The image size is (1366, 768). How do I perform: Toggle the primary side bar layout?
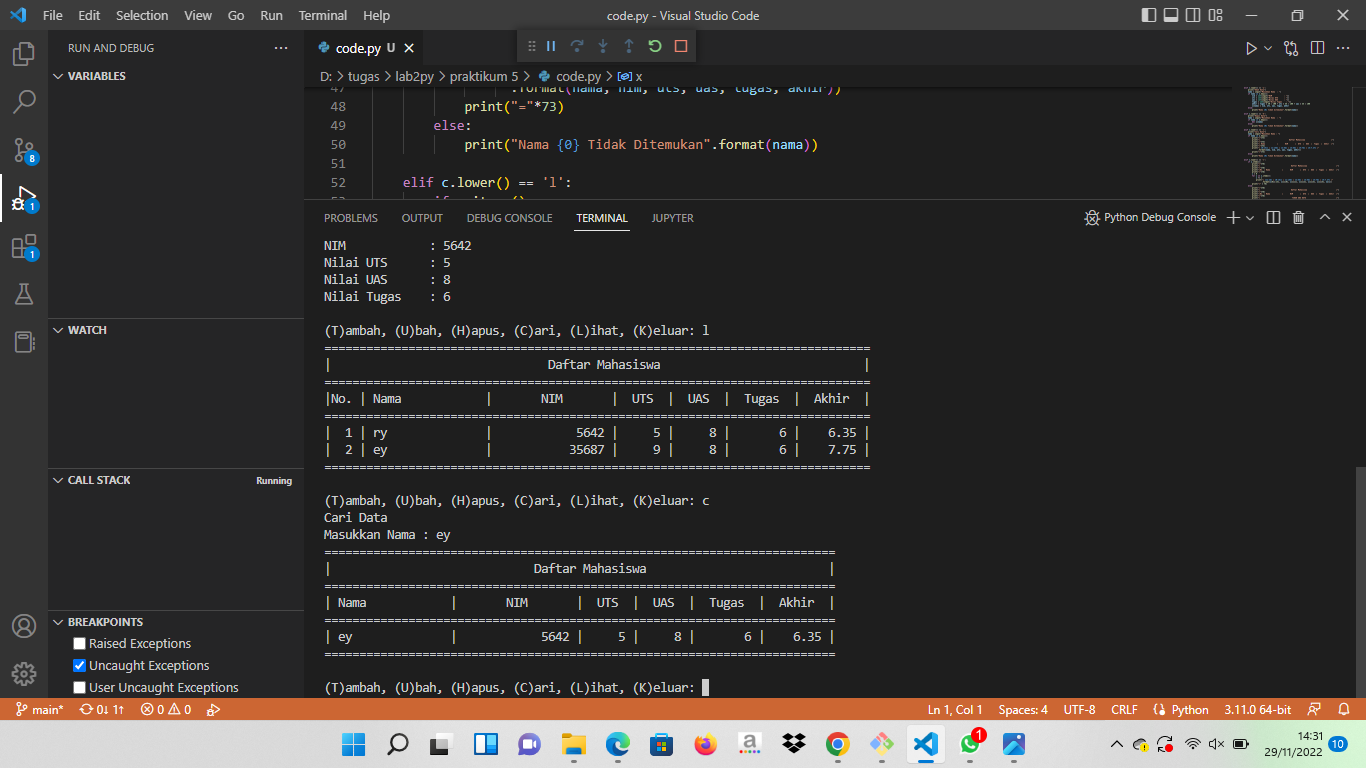[x=1149, y=15]
